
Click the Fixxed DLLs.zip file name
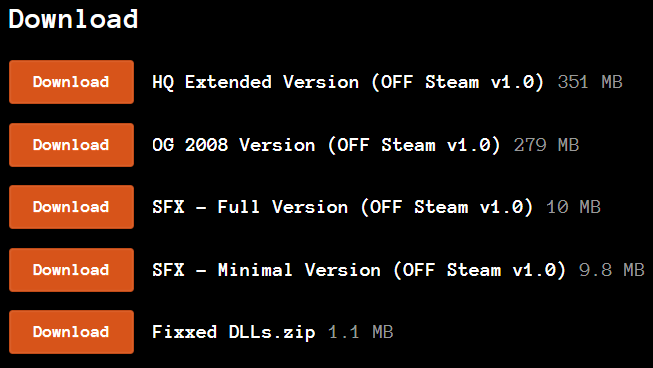click(x=234, y=333)
